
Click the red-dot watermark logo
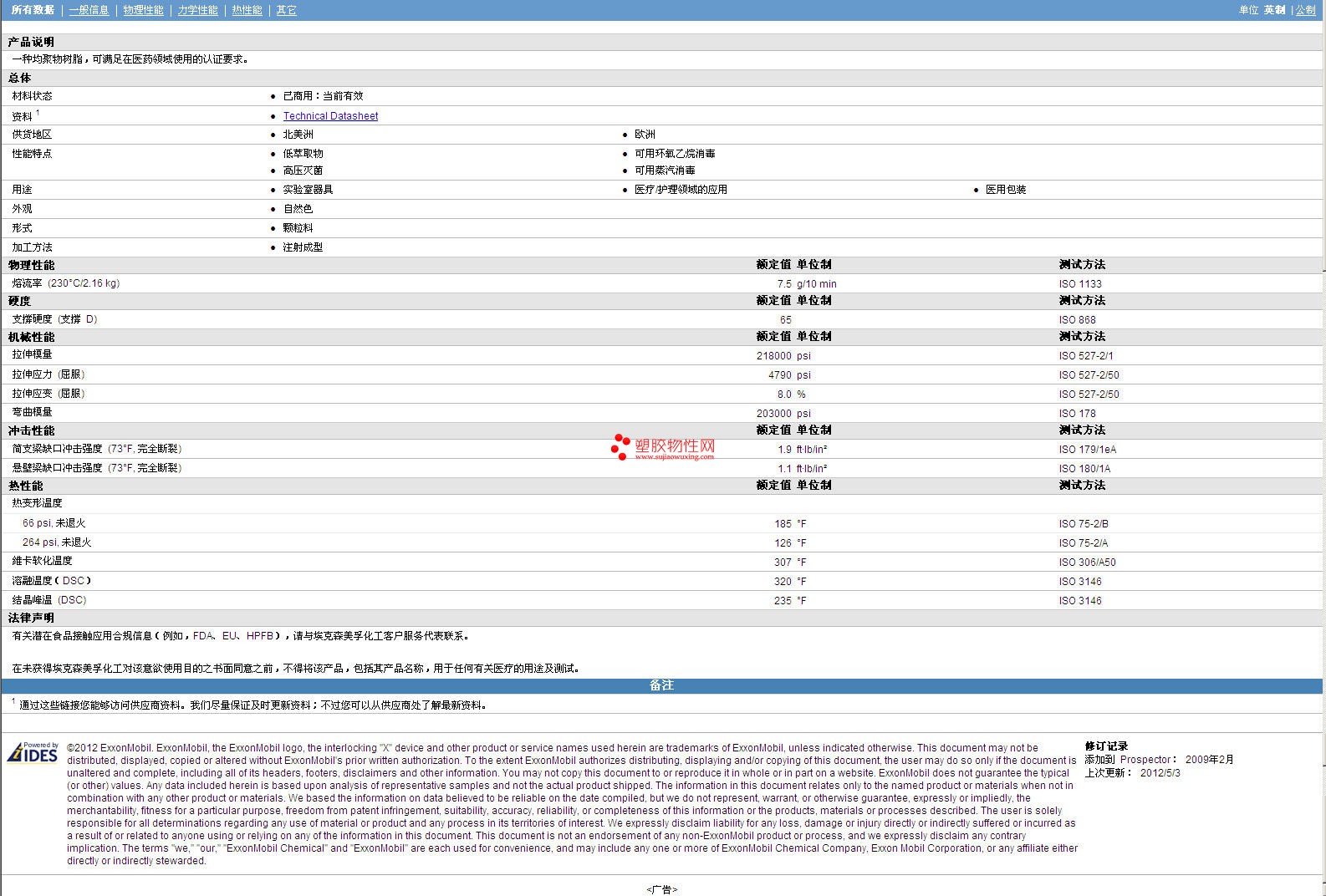(662, 447)
